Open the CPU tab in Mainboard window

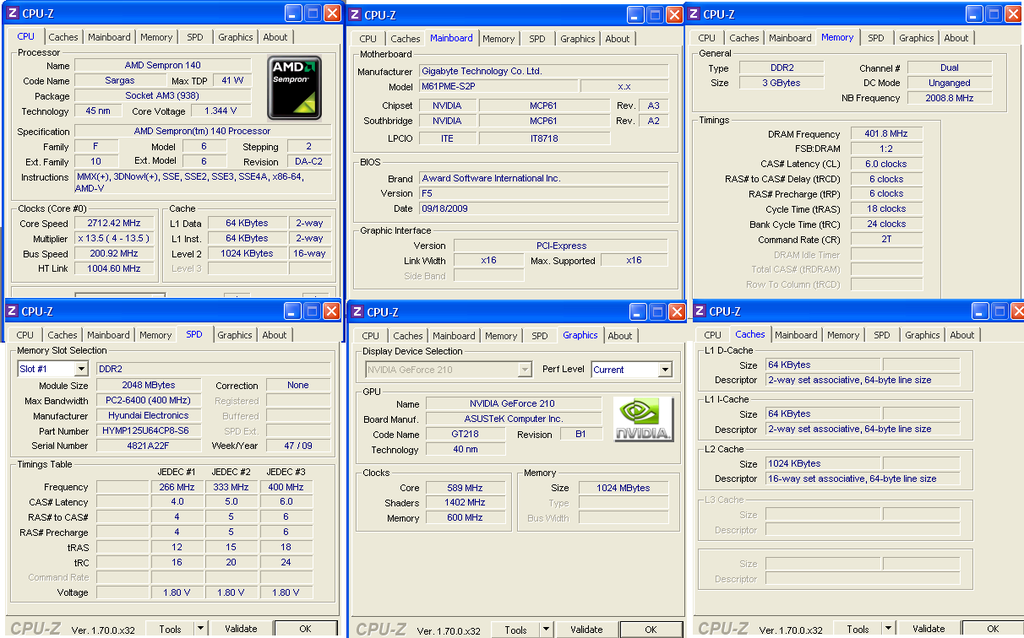click(x=368, y=39)
